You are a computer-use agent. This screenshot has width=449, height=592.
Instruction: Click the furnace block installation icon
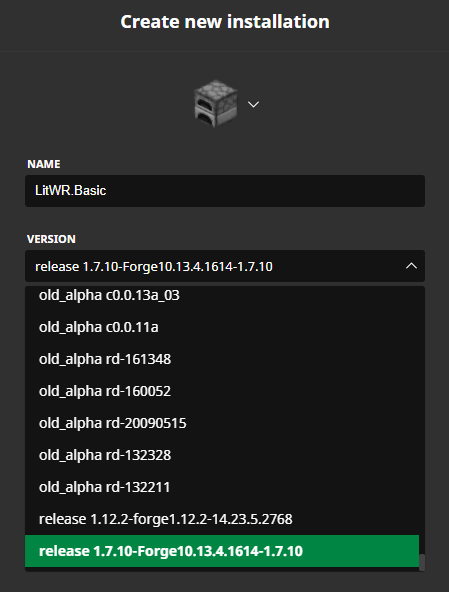click(216, 103)
